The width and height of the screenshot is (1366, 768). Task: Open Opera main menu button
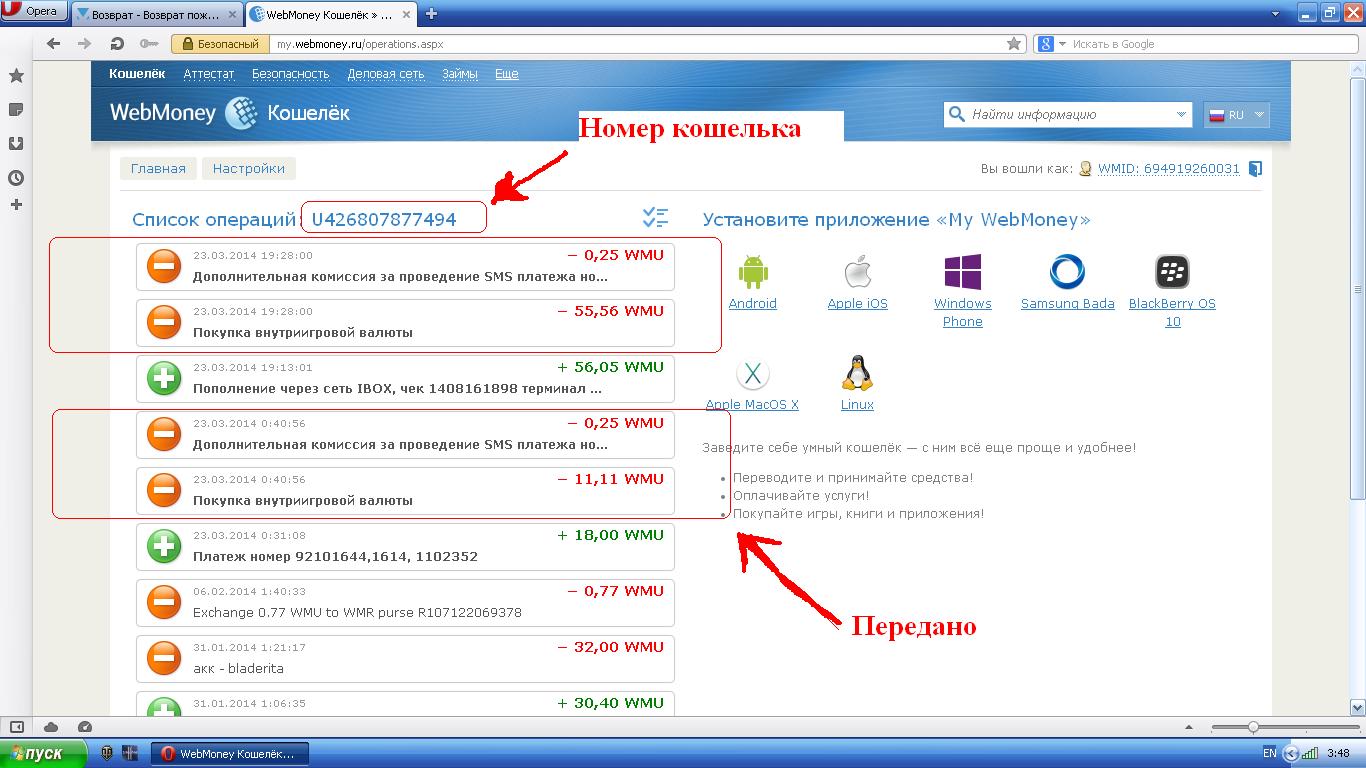pos(35,12)
